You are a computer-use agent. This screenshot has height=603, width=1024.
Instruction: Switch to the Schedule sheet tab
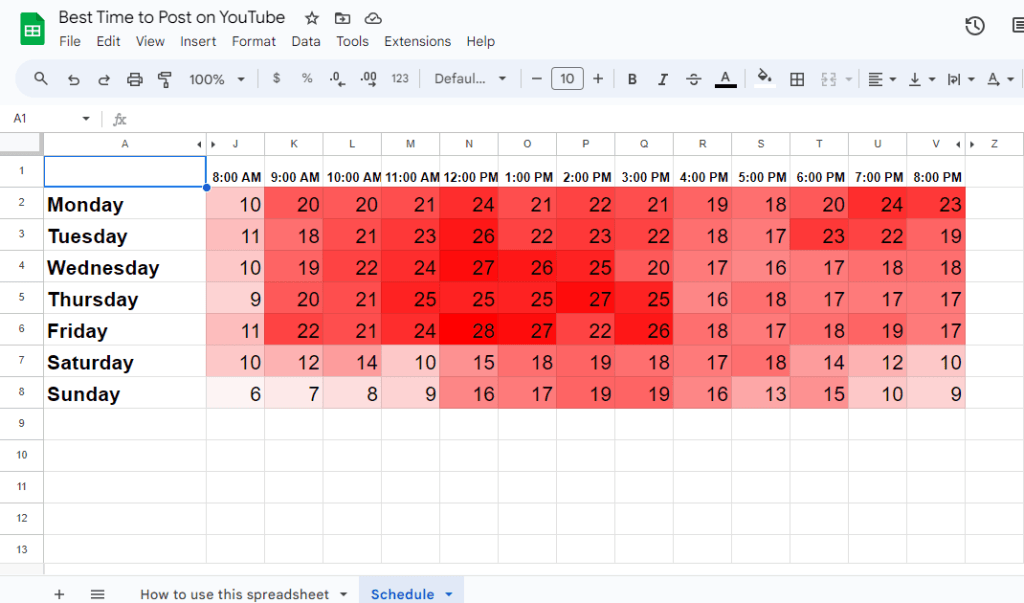(x=404, y=593)
